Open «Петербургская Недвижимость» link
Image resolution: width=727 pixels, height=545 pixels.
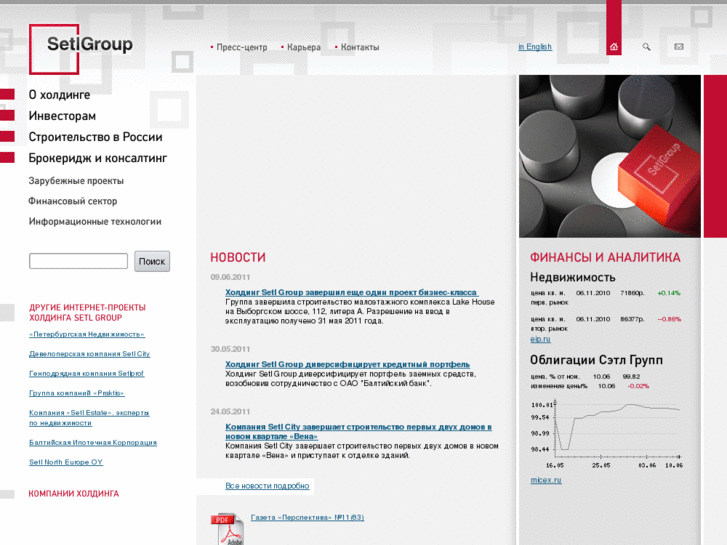click(x=87, y=334)
